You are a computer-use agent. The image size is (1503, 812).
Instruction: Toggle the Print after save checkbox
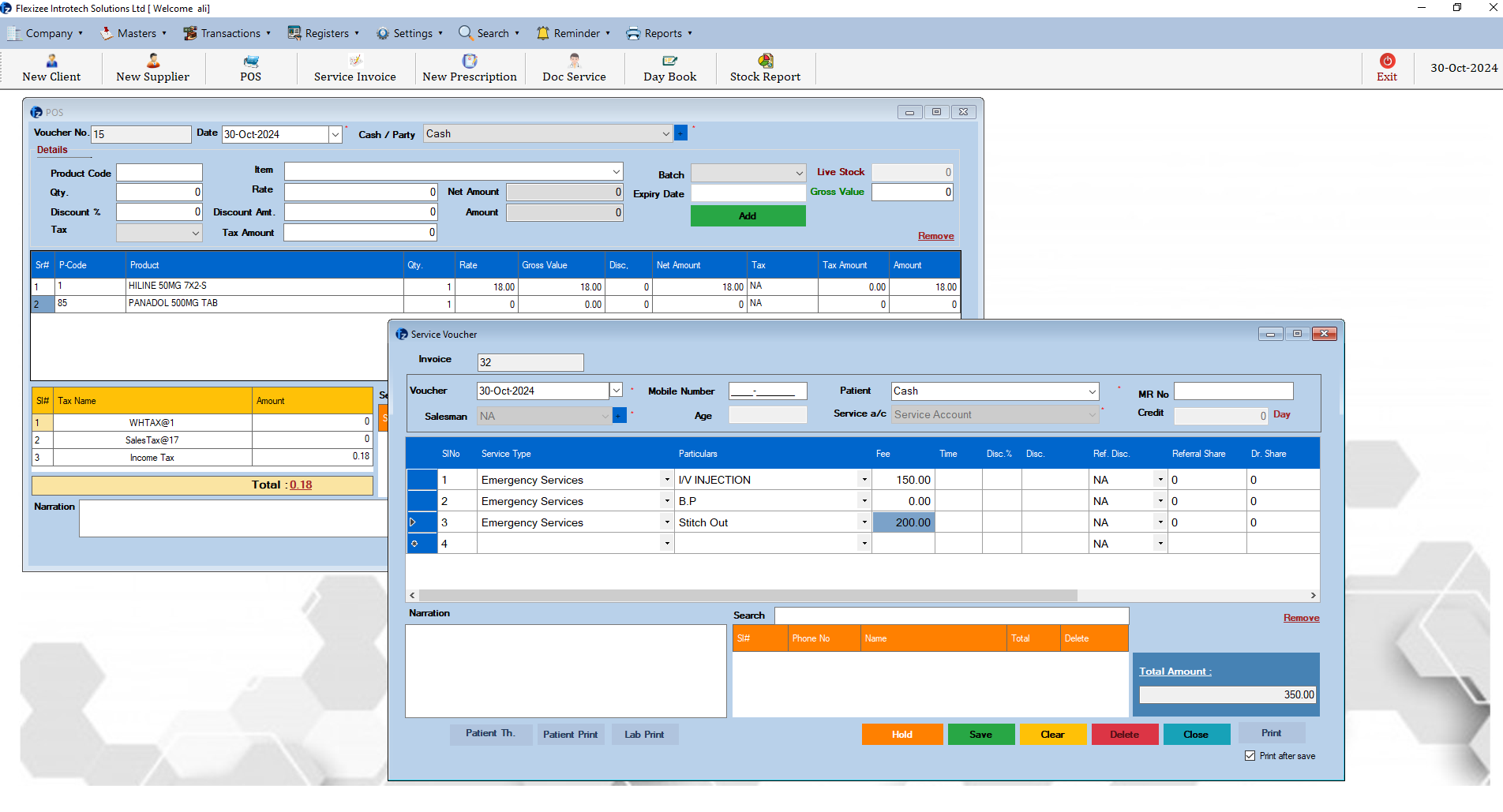[1250, 756]
